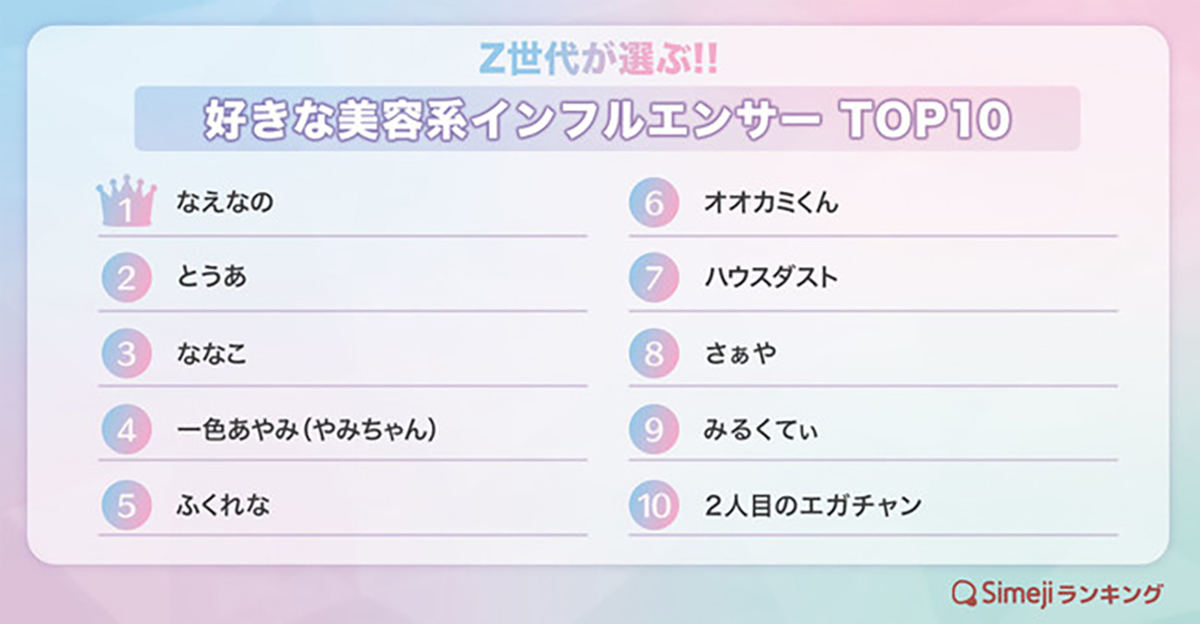Select the name とうあ
The image size is (1200, 624).
211,279
